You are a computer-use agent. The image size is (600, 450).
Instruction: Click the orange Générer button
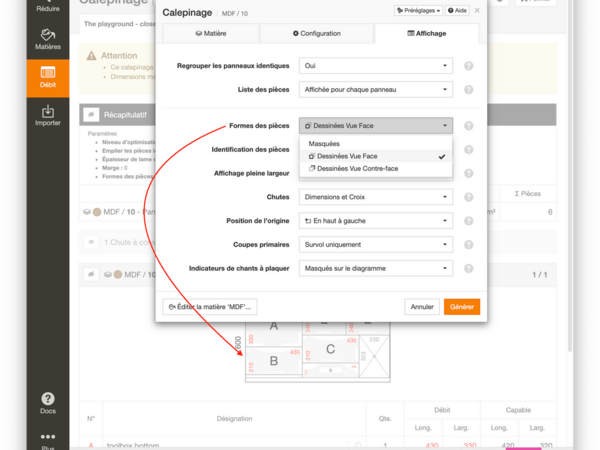click(x=462, y=307)
